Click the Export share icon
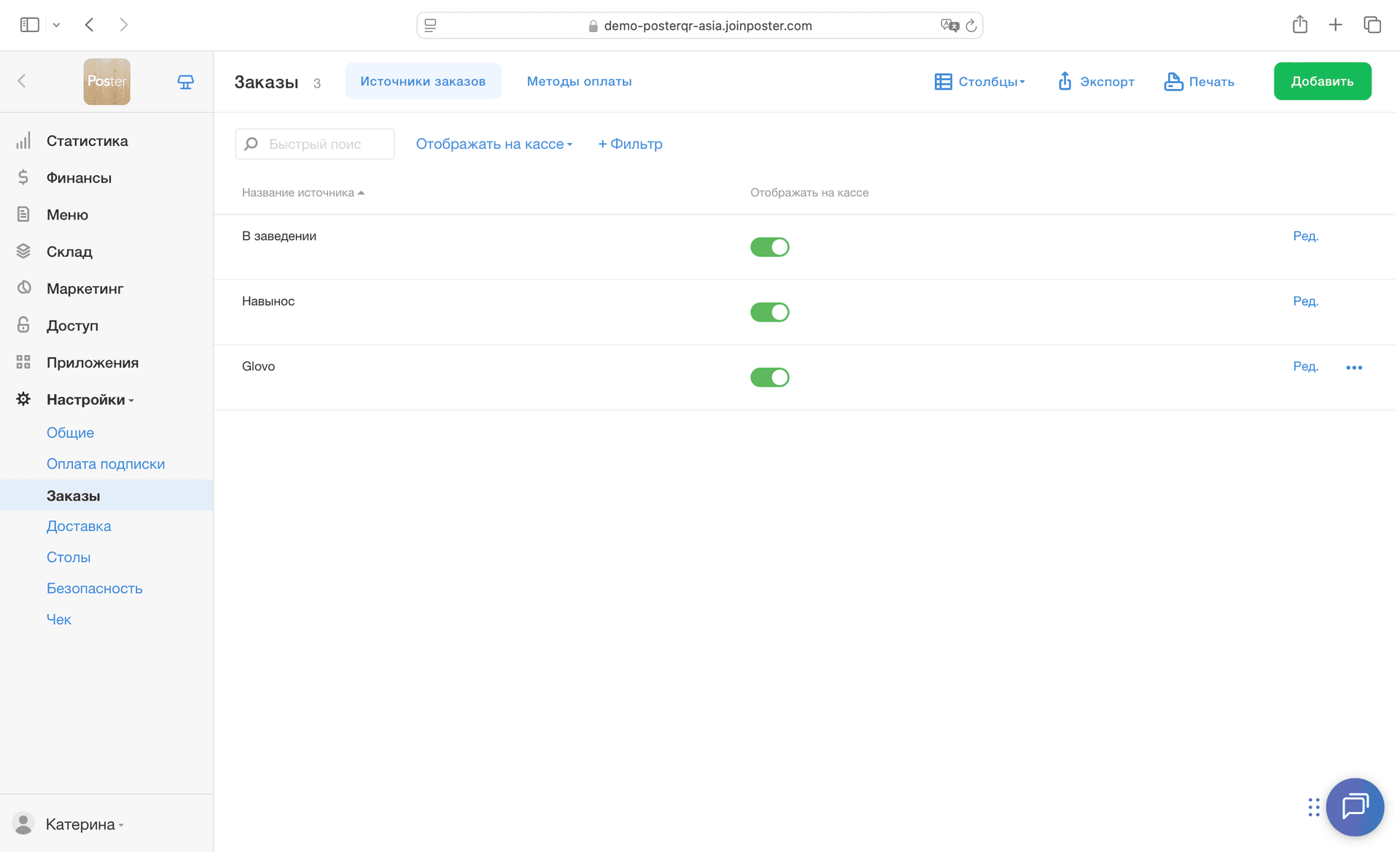1400x852 pixels. tap(1065, 81)
